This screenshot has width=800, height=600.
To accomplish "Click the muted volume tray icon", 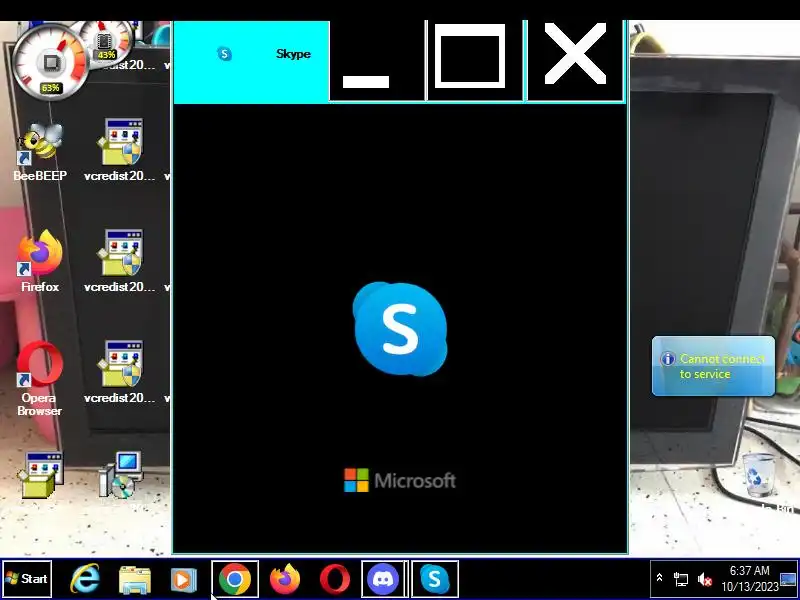I will click(705, 579).
